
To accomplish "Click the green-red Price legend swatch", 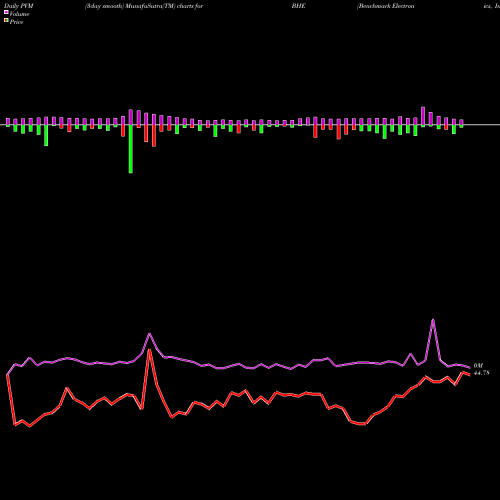I will (x=6, y=21).
